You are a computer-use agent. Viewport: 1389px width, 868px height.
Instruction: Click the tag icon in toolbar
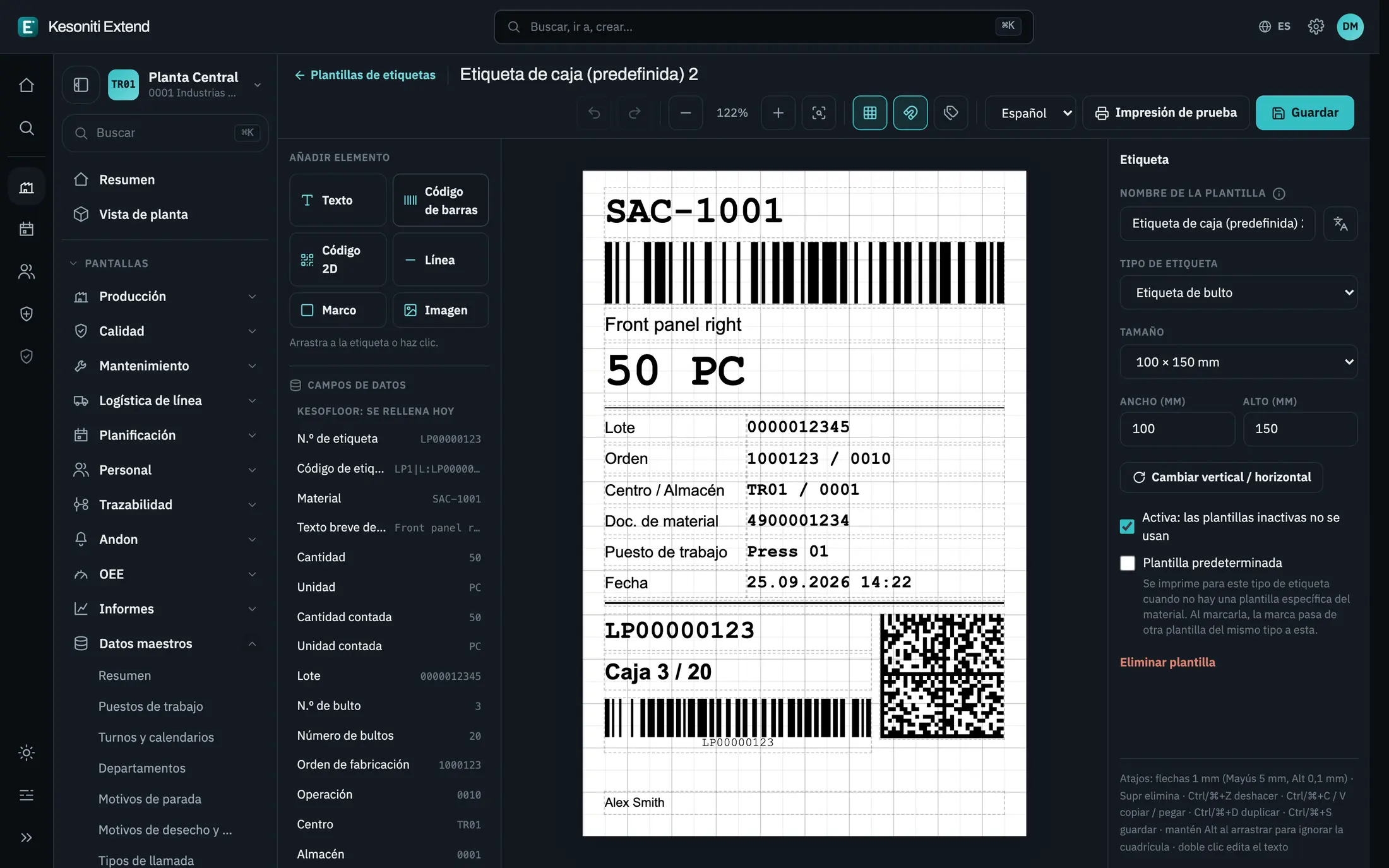click(x=951, y=113)
